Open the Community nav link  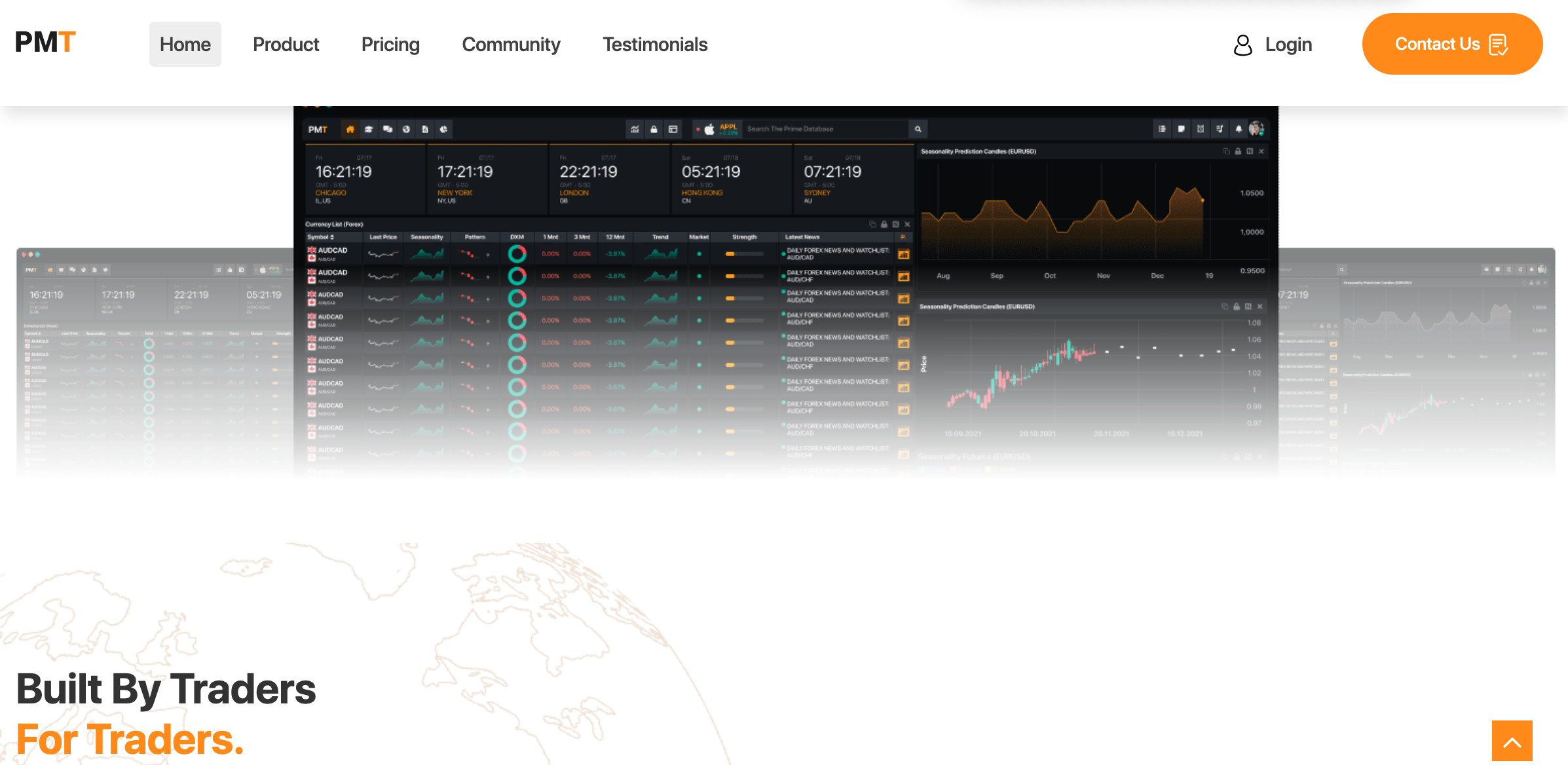coord(511,45)
